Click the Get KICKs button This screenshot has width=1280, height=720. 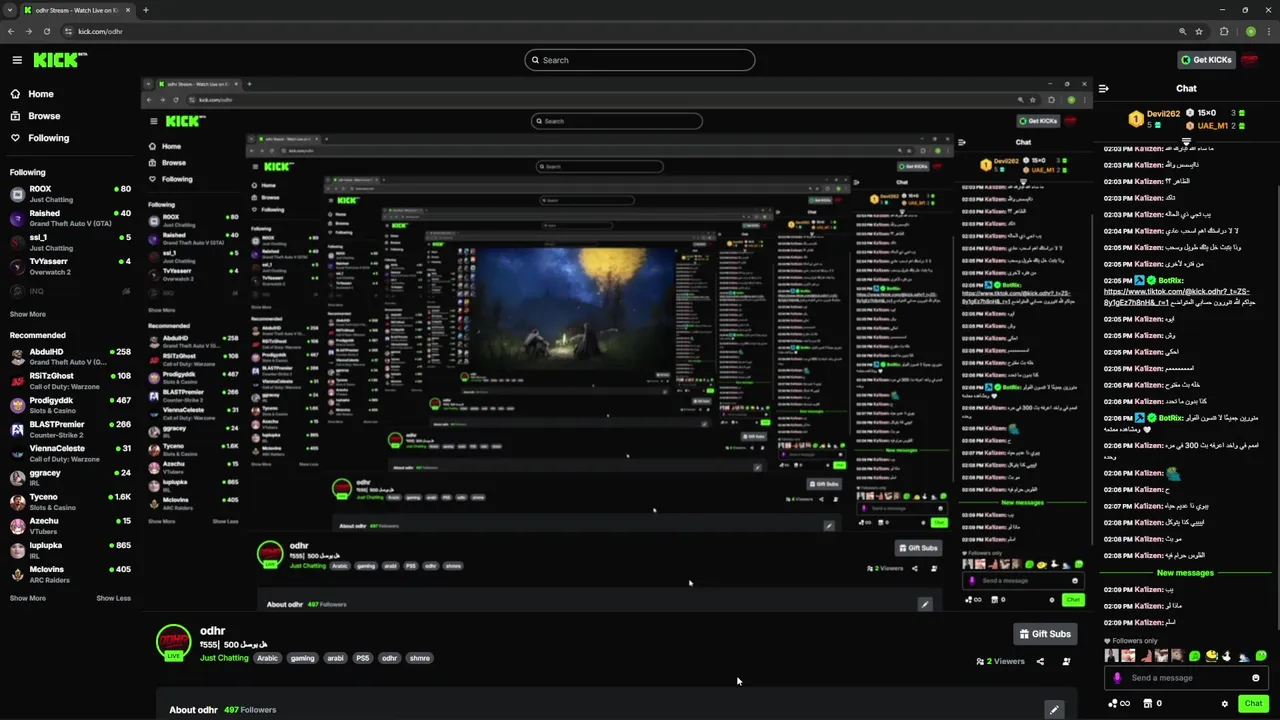(x=1206, y=60)
